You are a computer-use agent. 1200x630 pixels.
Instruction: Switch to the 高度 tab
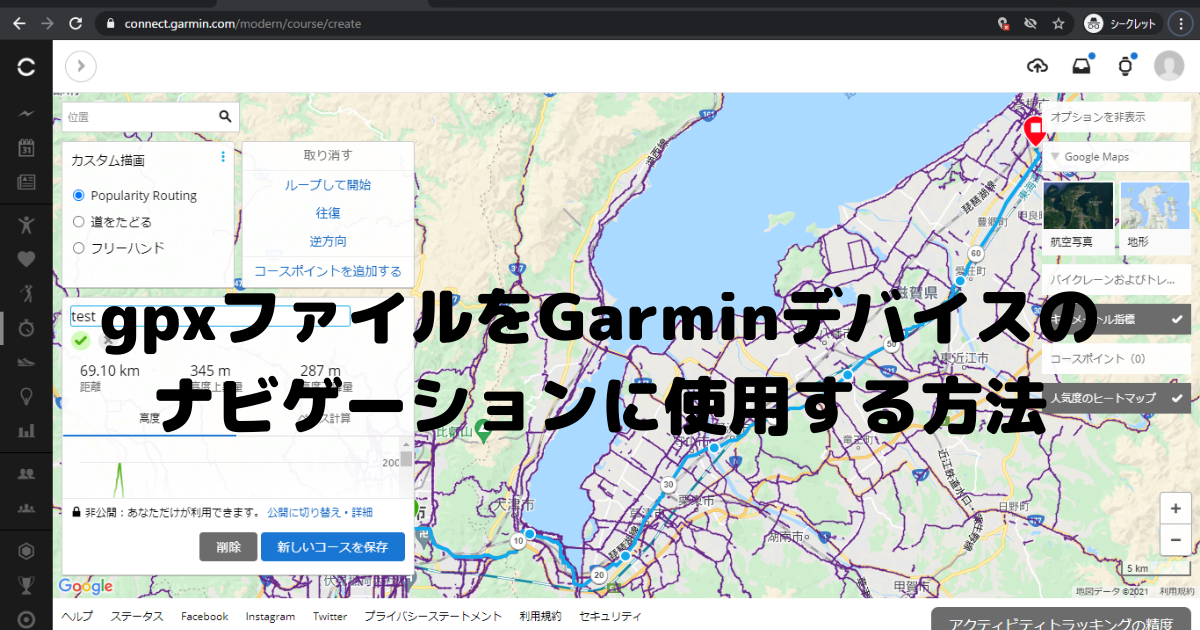[150, 418]
